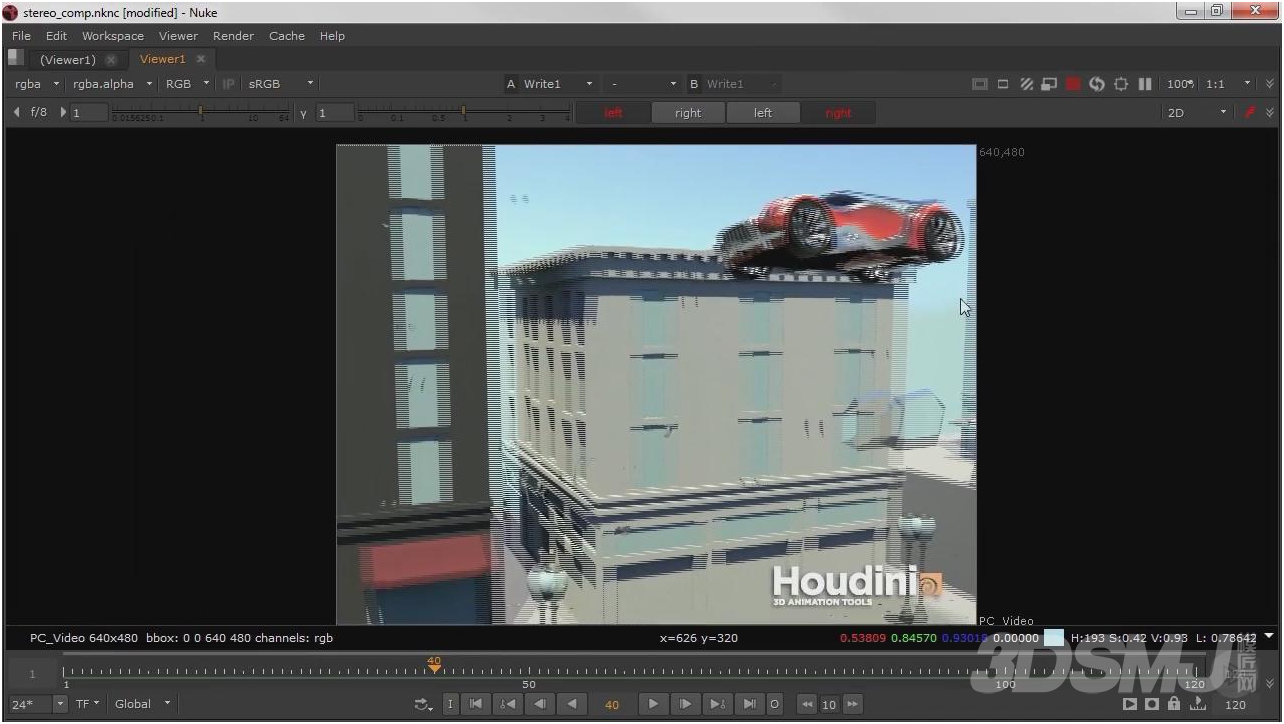1284x724 pixels.
Task: Play the sequence forward
Action: click(653, 704)
